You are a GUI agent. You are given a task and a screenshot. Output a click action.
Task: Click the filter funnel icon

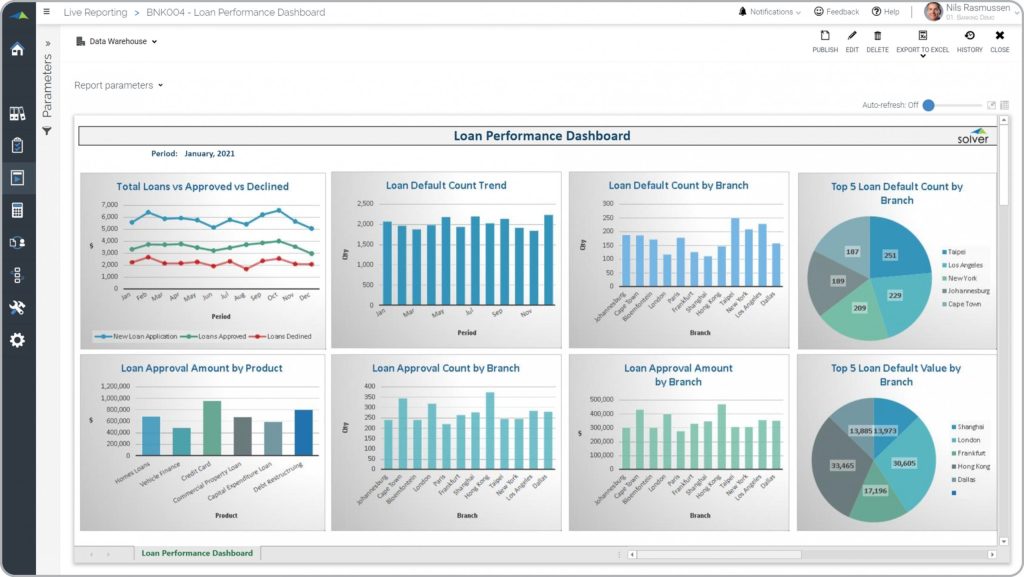pyautogui.click(x=47, y=131)
